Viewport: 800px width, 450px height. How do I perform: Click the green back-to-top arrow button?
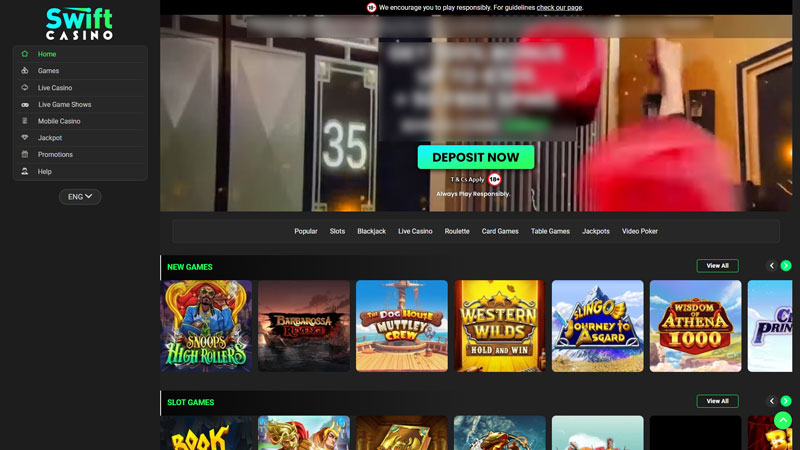(x=783, y=420)
